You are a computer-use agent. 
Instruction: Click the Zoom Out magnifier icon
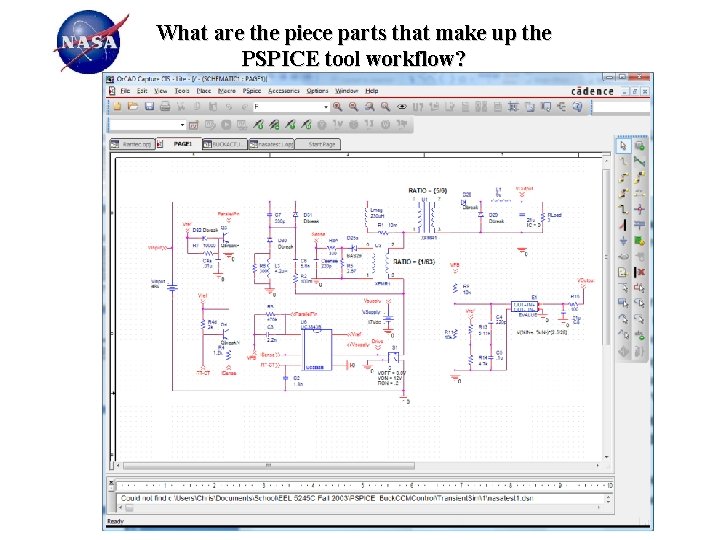(354, 107)
